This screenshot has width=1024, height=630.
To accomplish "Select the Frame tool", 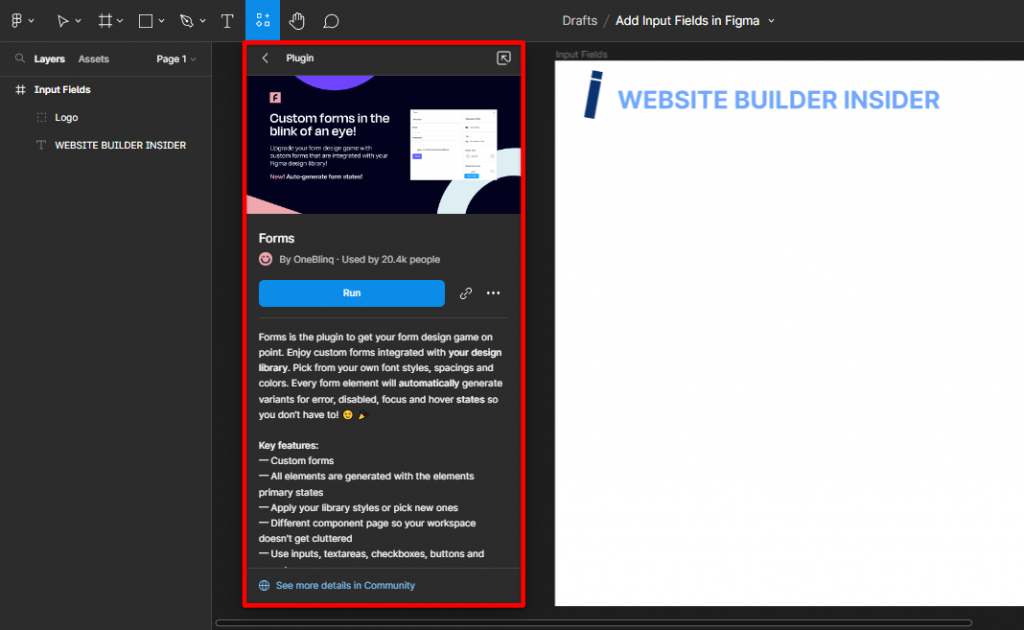I will [106, 20].
